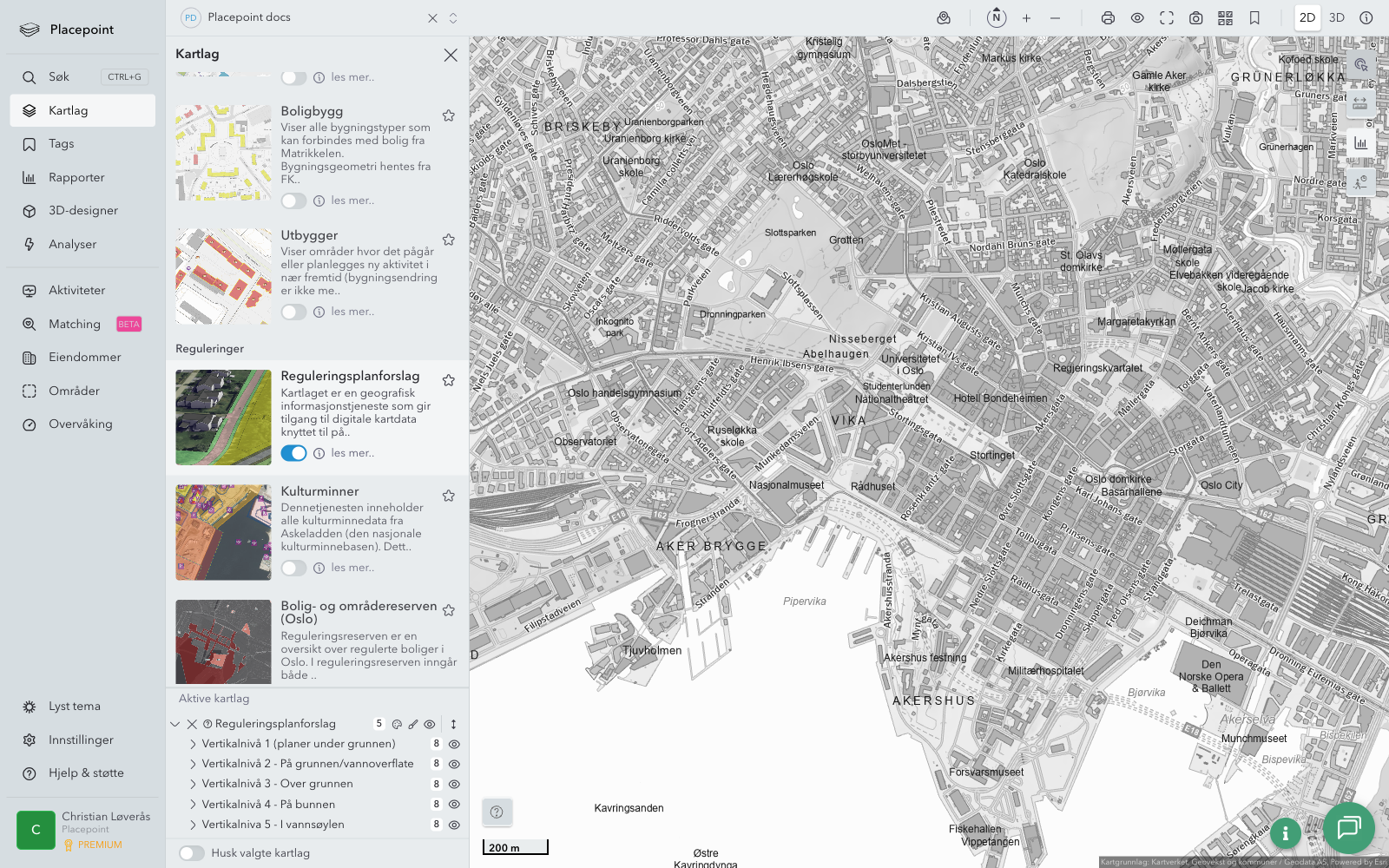Enable the Kulturminner layer toggle

click(x=293, y=568)
